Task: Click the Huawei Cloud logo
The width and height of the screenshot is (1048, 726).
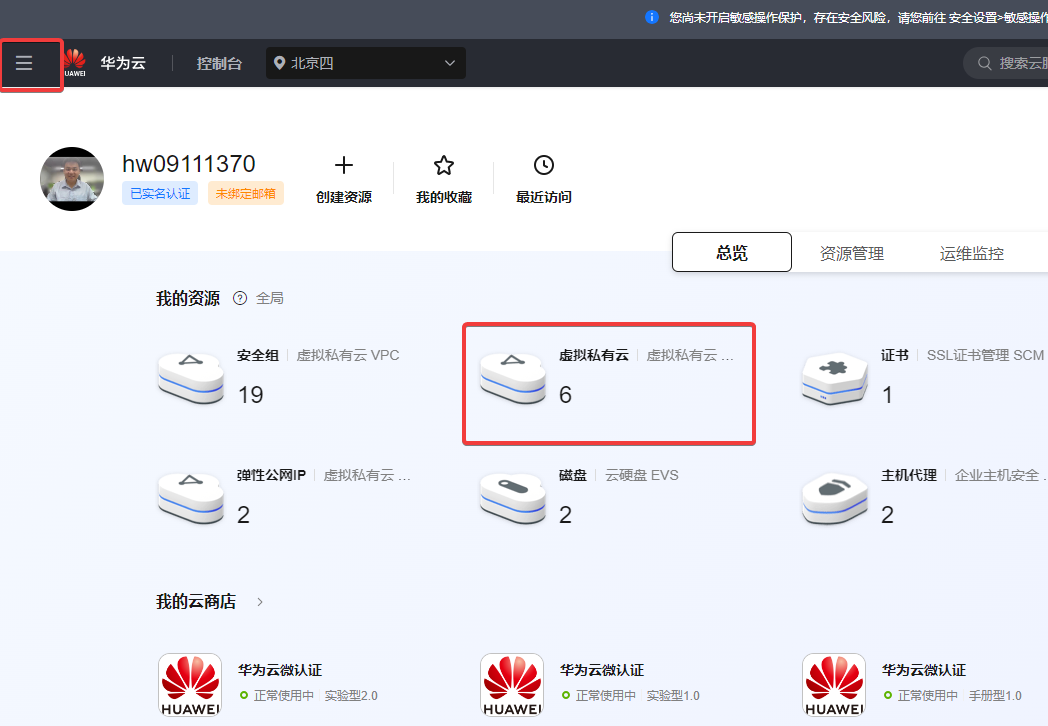Action: click(75, 63)
